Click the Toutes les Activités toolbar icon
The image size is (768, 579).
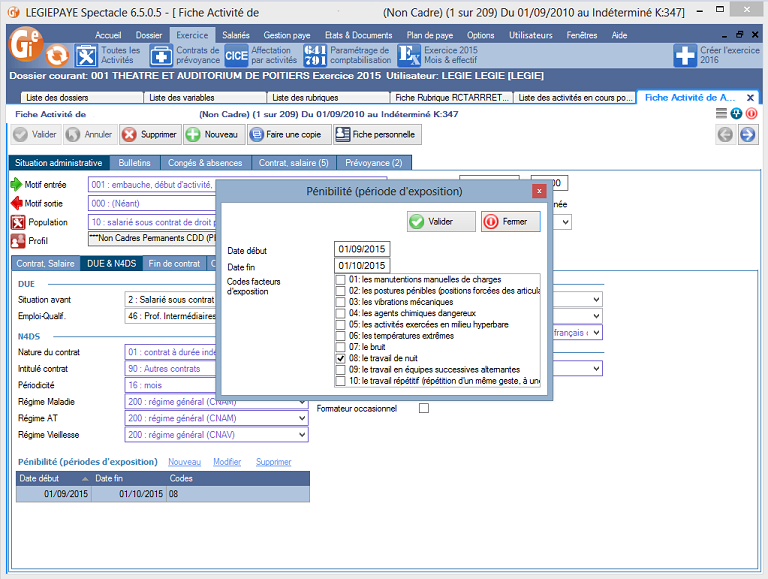[87, 55]
